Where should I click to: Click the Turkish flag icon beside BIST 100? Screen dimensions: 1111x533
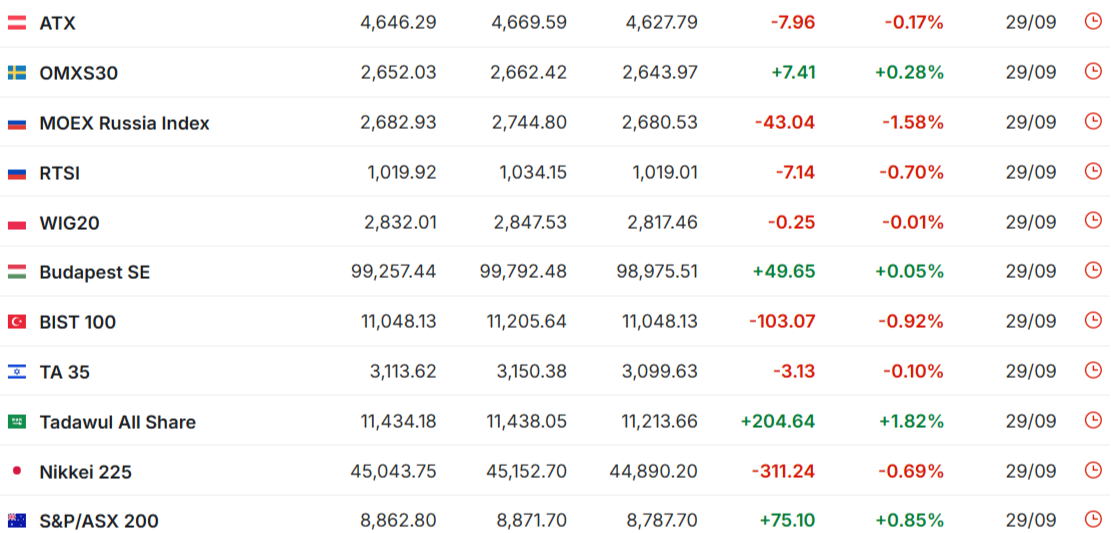click(17, 322)
